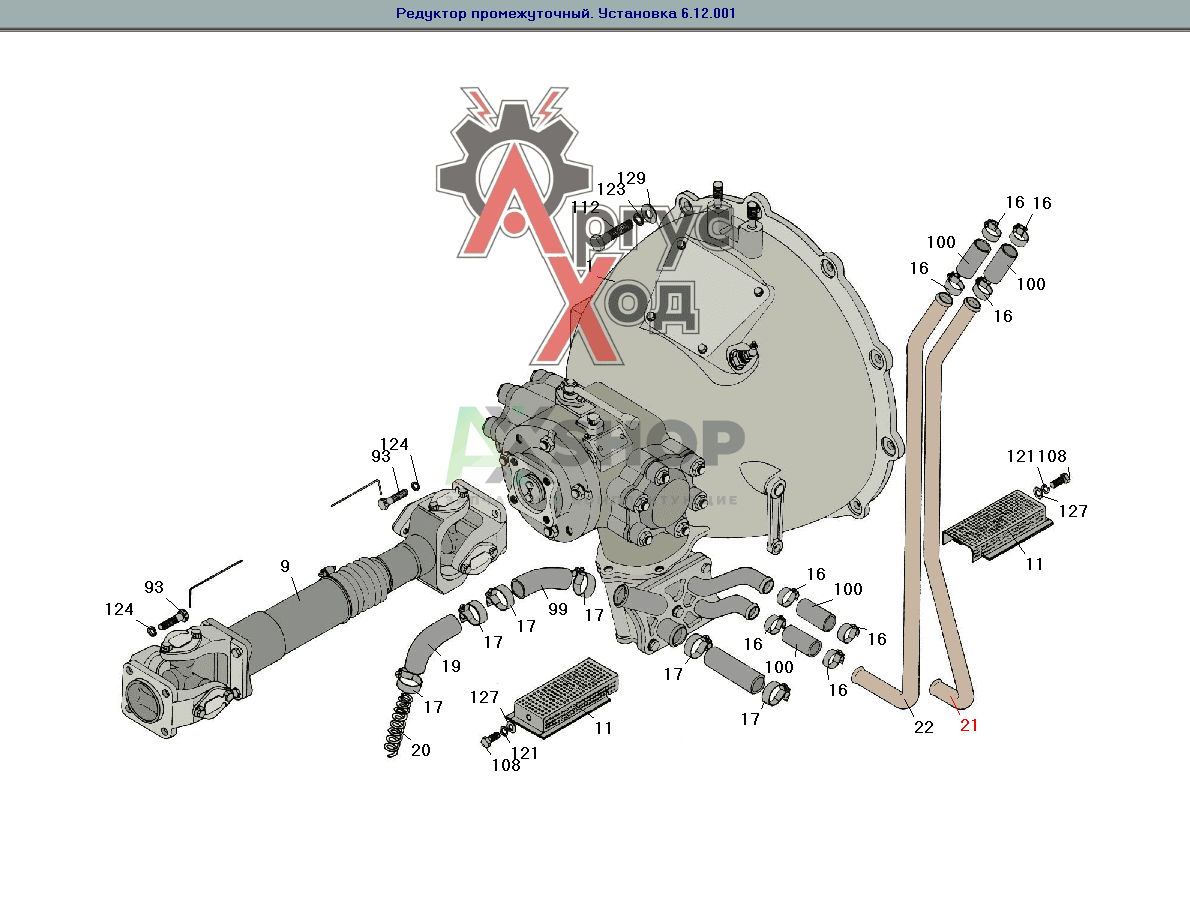Select part label 99 by short hose
The image size is (1190, 913).
(558, 609)
